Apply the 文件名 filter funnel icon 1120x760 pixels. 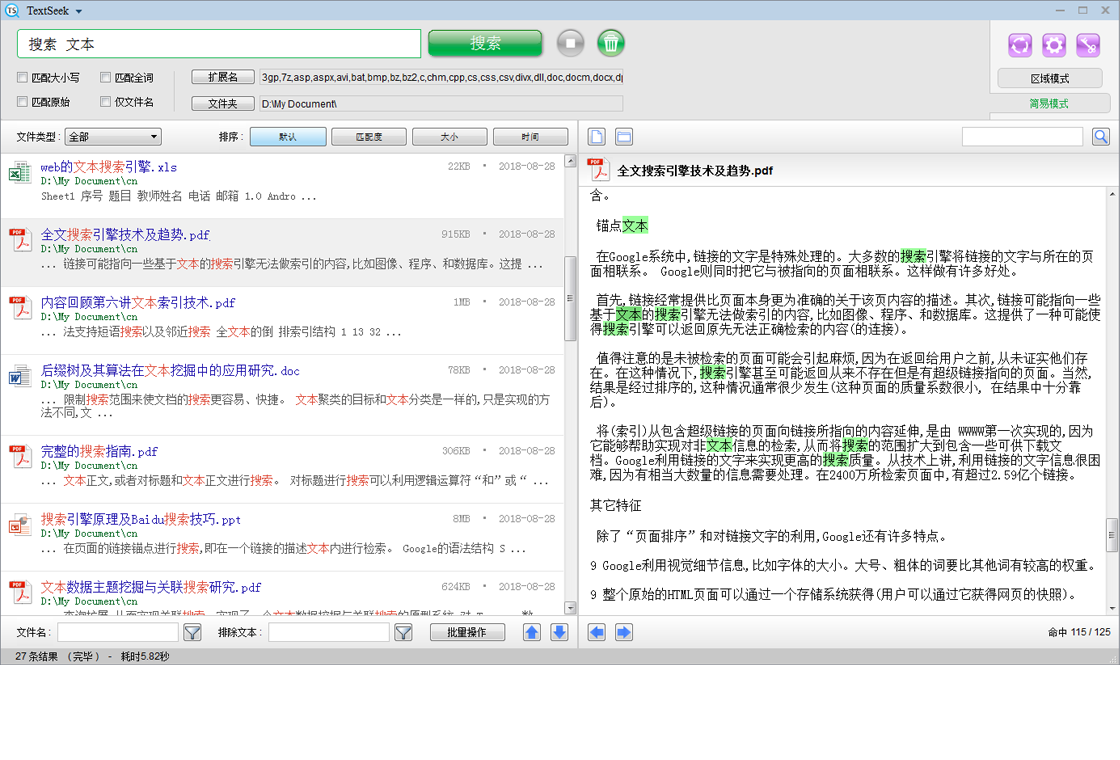click(192, 632)
